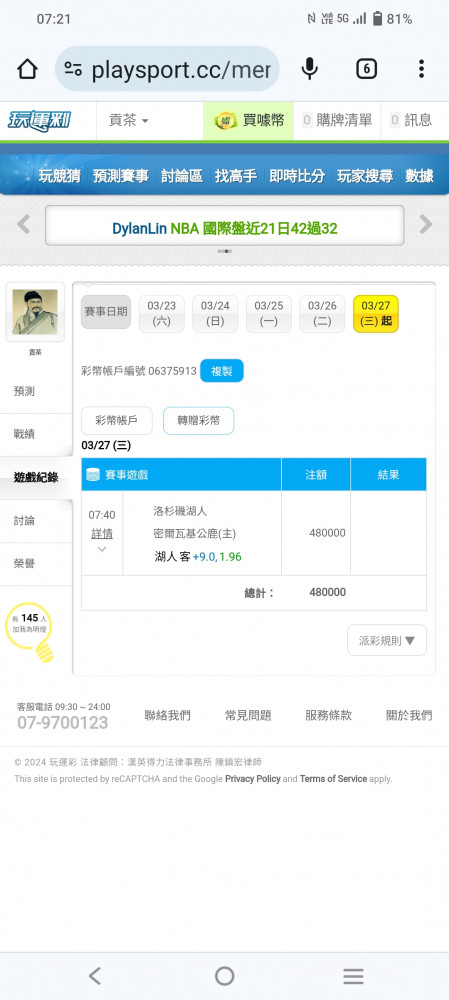Click the user avatar thumbnail

click(x=35, y=312)
